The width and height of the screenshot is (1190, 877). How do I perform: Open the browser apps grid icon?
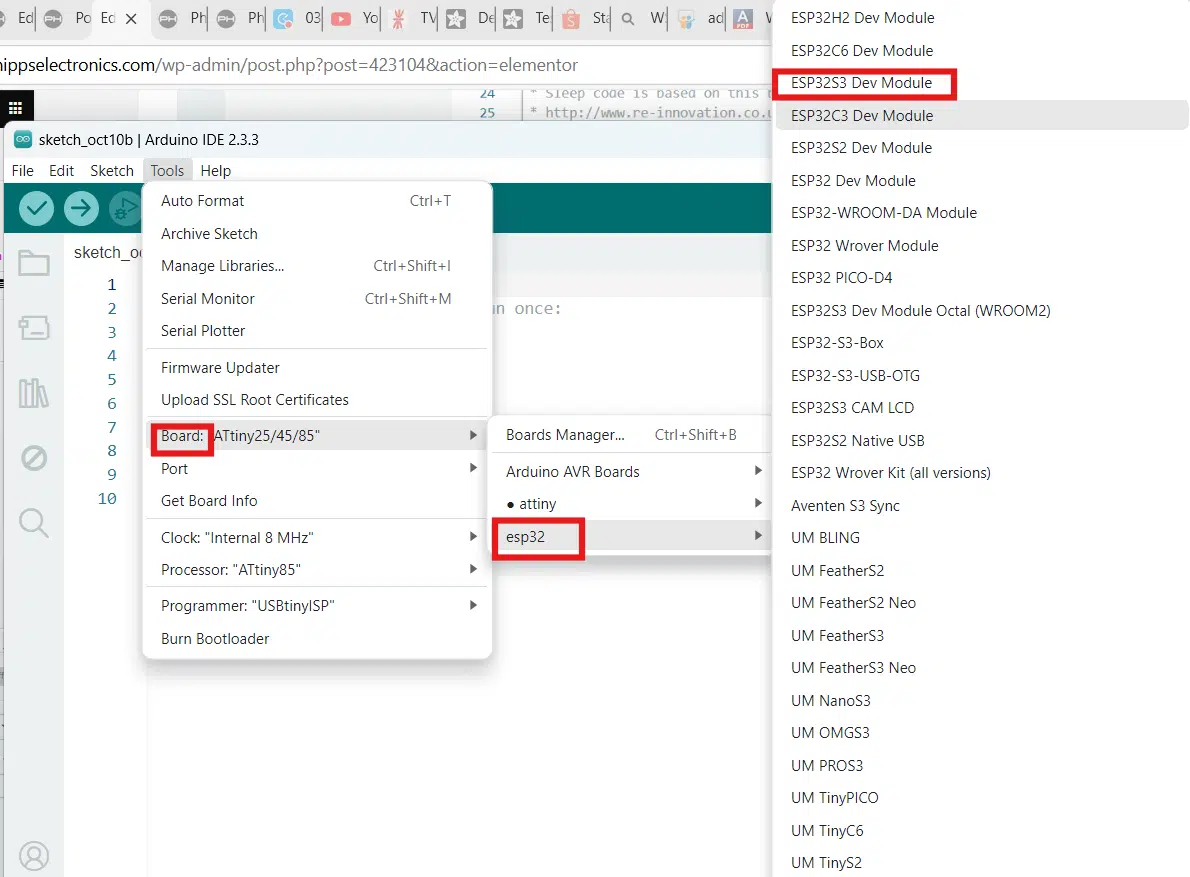point(15,108)
